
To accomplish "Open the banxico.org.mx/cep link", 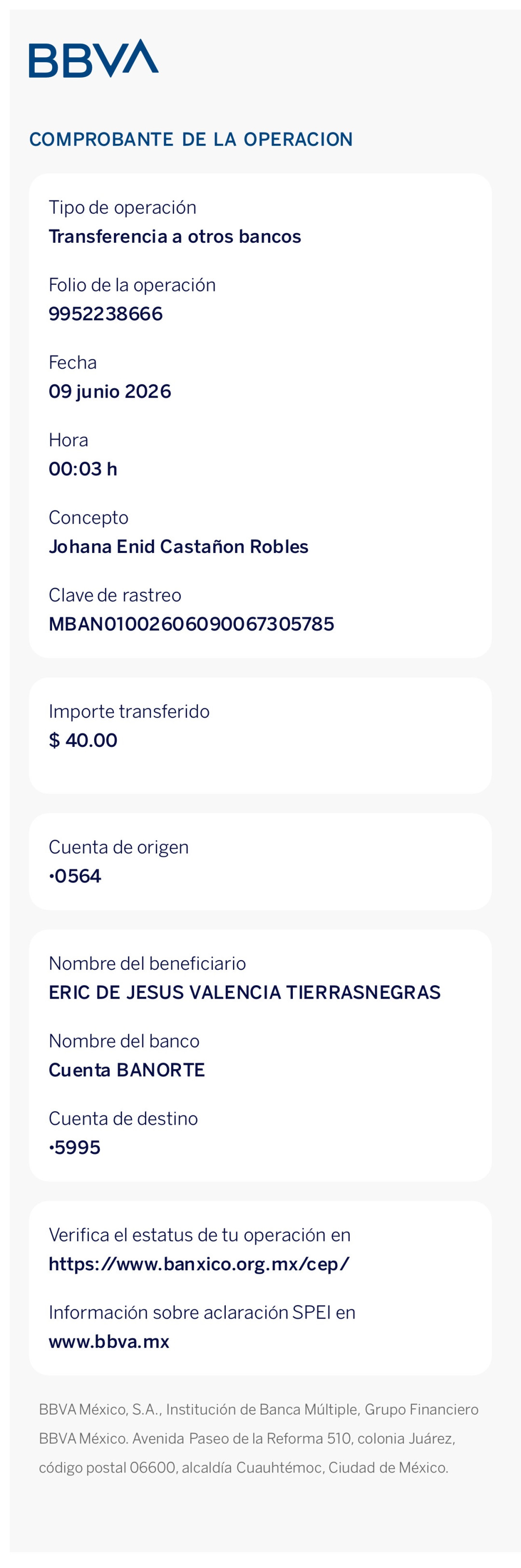I will point(199,1264).
